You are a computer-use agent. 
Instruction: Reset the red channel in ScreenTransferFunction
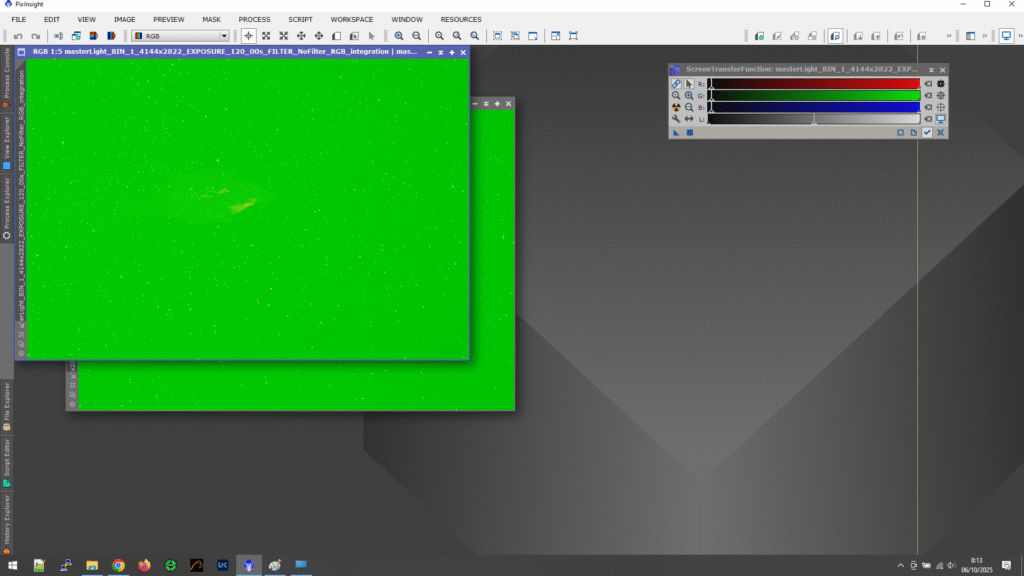[x=928, y=84]
